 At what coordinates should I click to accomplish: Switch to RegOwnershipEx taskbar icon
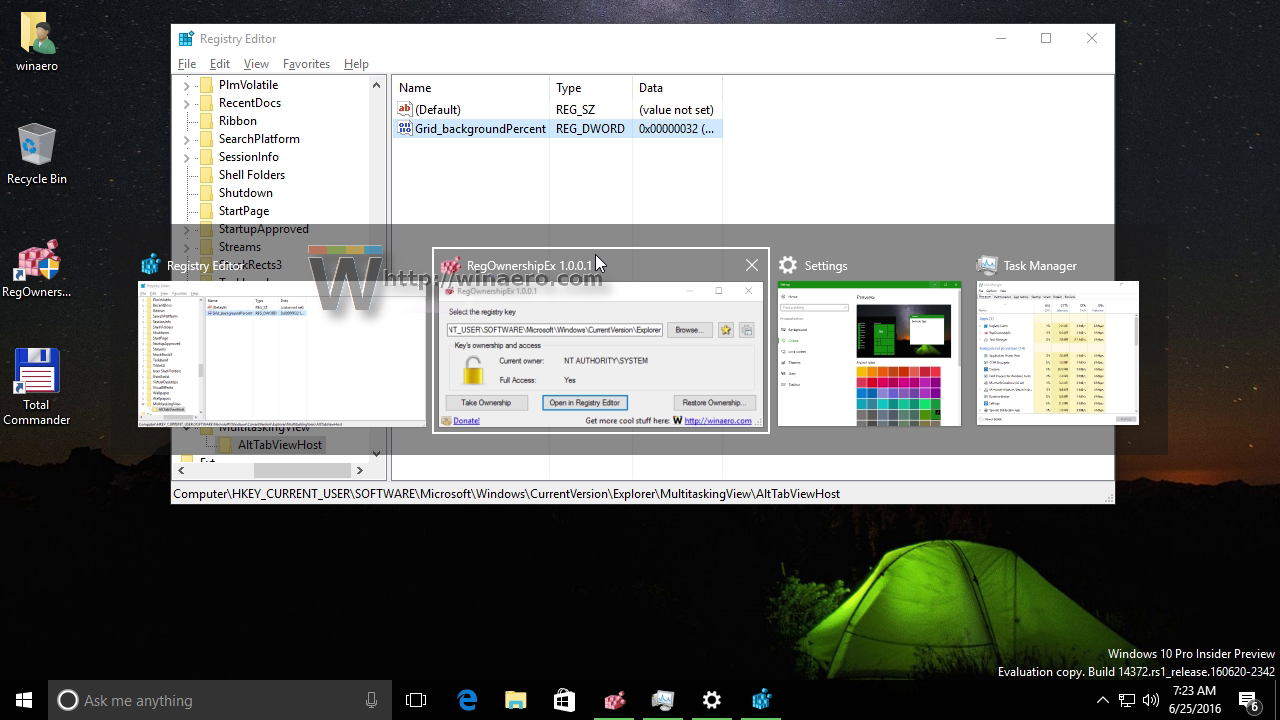[614, 700]
